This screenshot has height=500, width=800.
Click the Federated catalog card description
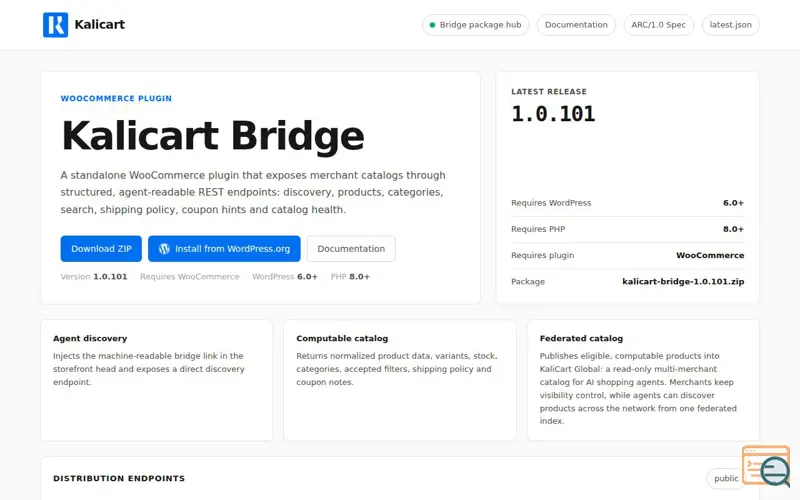(x=638, y=389)
